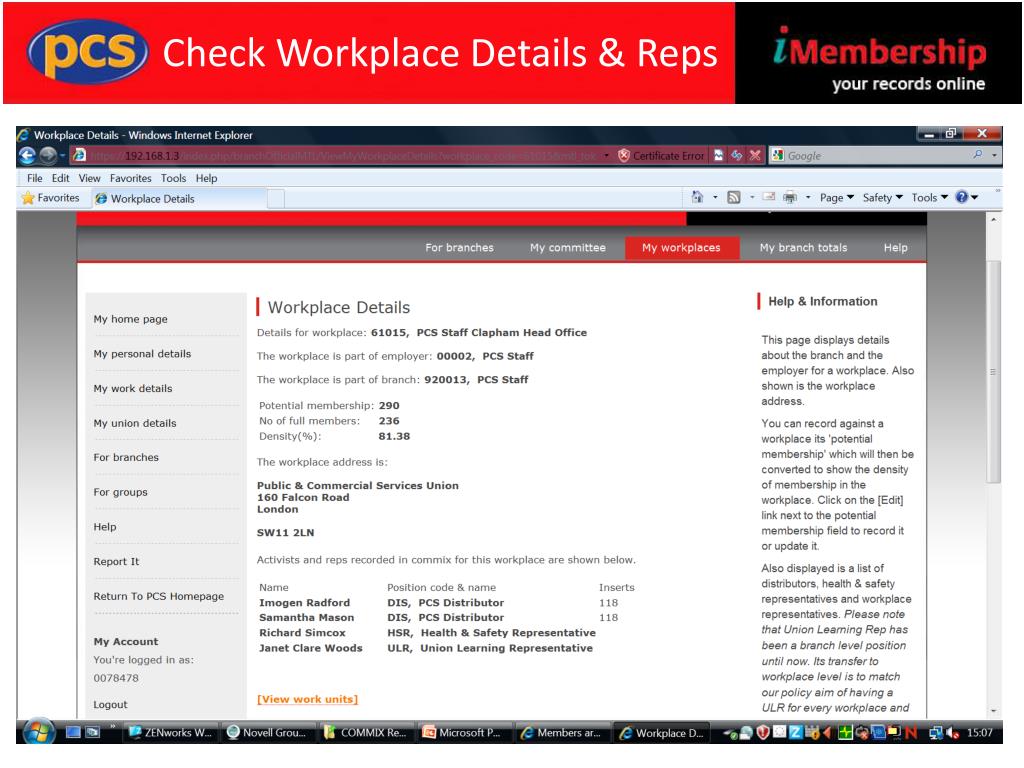1024x768 pixels.
Task: Click the 'View work units' link
Action: click(308, 699)
